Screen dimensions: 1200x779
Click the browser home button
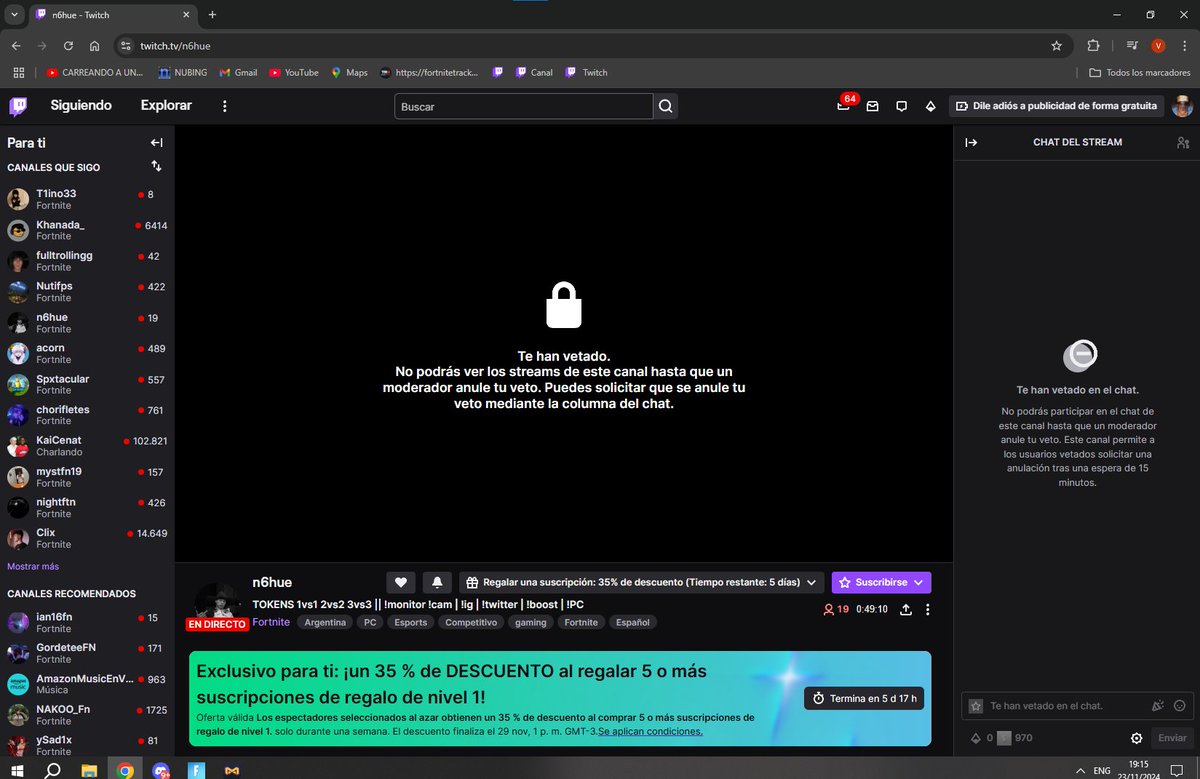[94, 46]
